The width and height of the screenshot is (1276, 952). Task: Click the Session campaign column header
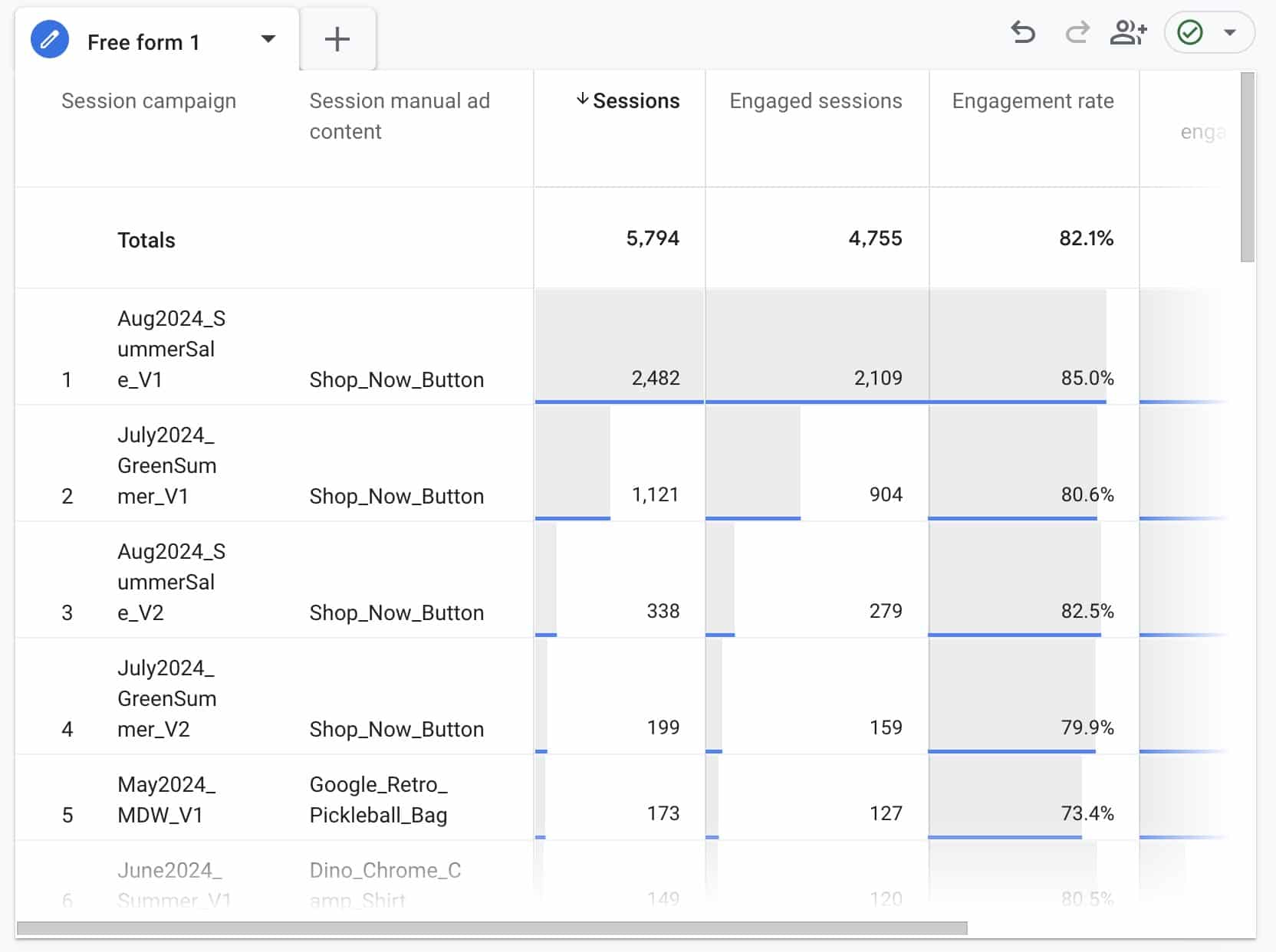(149, 100)
